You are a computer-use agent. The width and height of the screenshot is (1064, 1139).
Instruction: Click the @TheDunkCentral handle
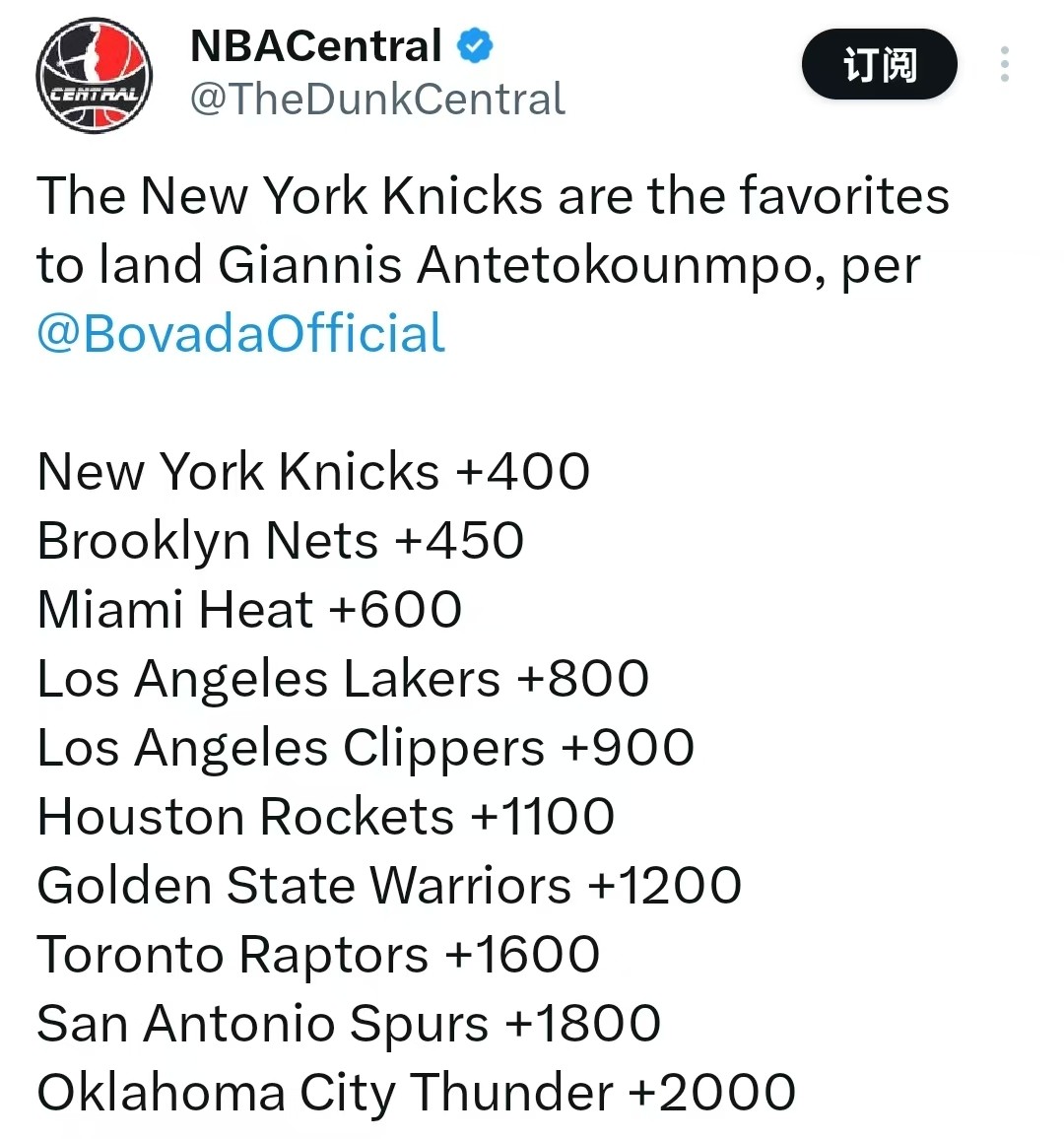click(377, 99)
